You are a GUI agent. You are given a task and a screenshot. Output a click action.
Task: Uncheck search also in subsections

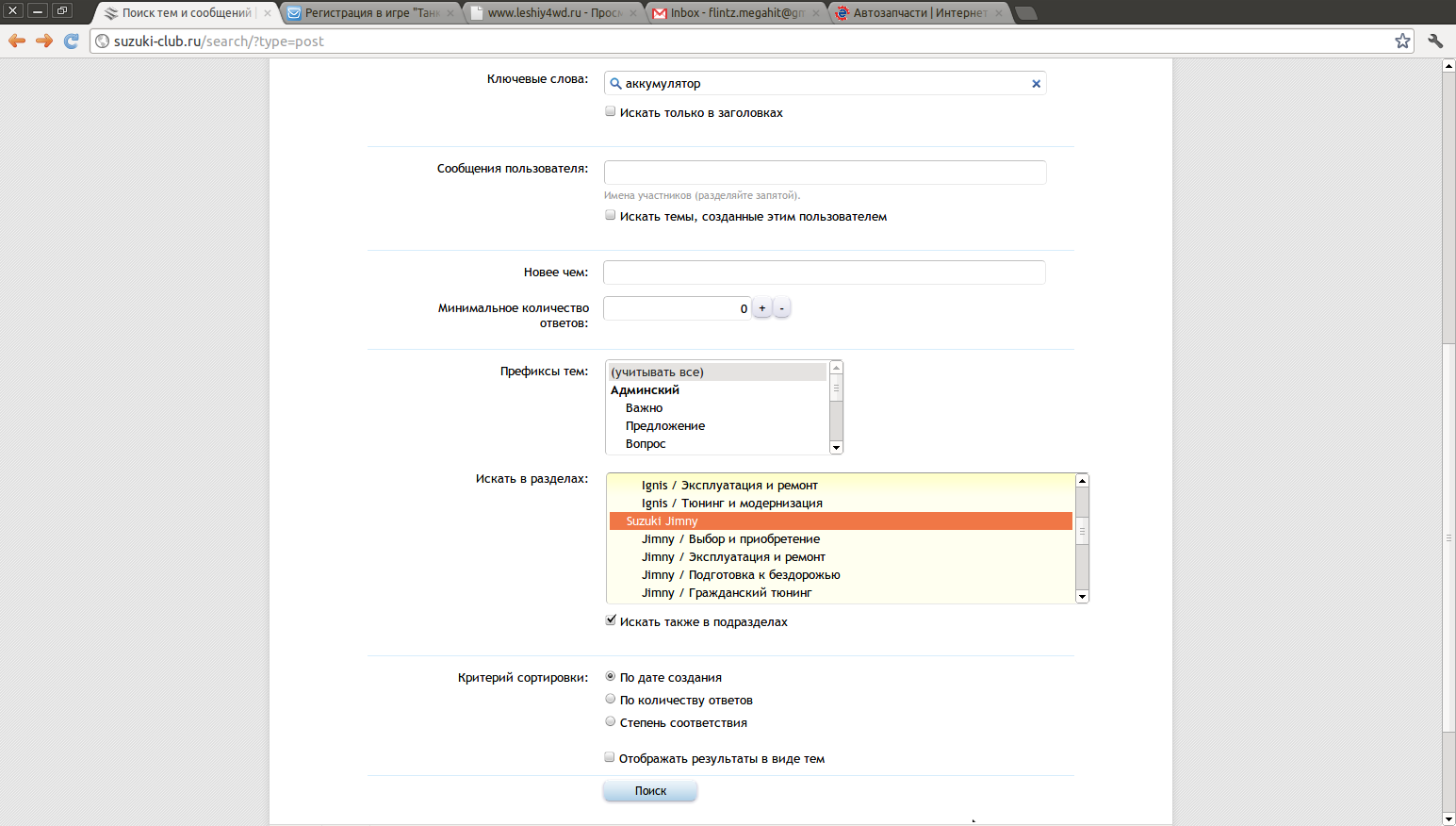610,620
